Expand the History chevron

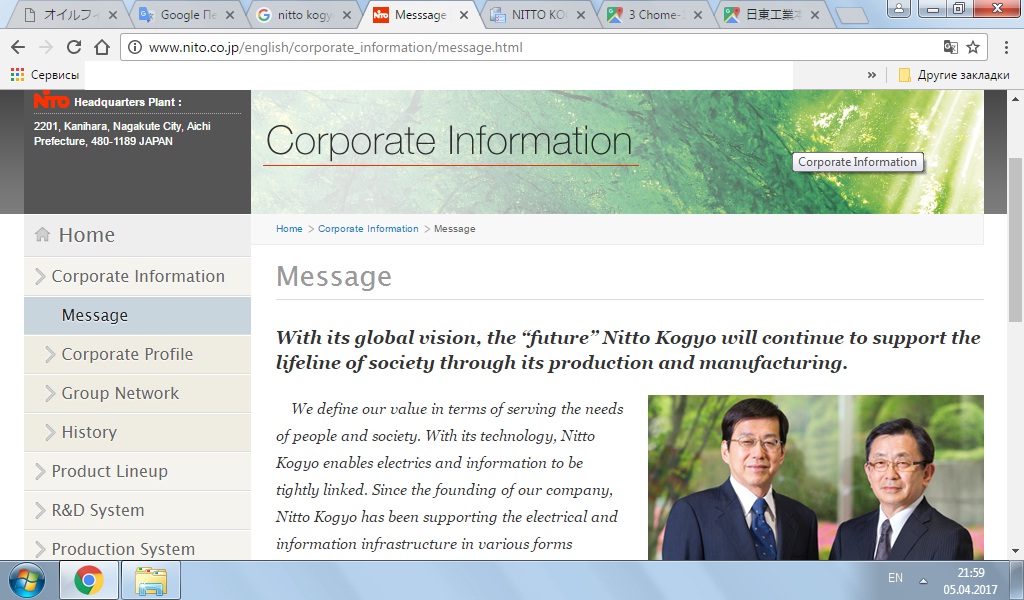tap(50, 432)
